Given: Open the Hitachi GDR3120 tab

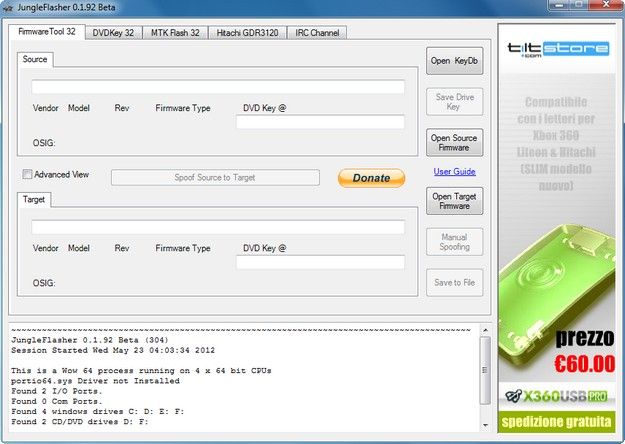Looking at the screenshot, I should click(x=247, y=33).
